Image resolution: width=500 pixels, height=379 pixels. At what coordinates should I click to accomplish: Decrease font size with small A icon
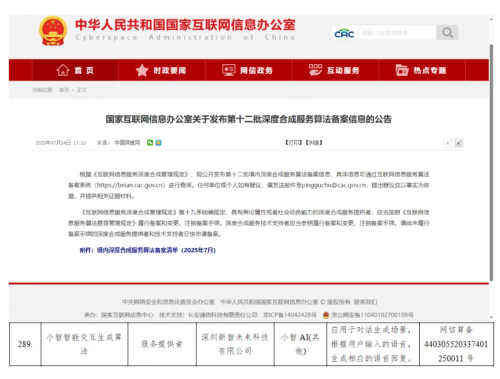(x=448, y=143)
